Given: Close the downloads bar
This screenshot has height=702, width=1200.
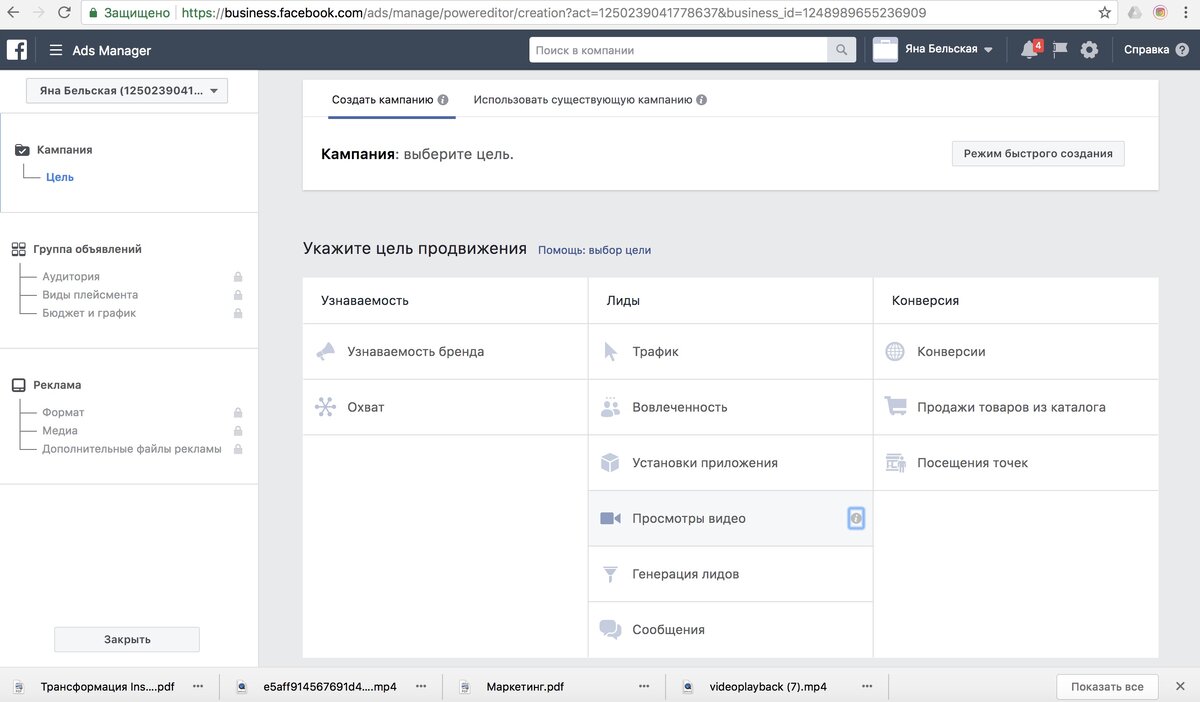Looking at the screenshot, I should coord(1181,687).
